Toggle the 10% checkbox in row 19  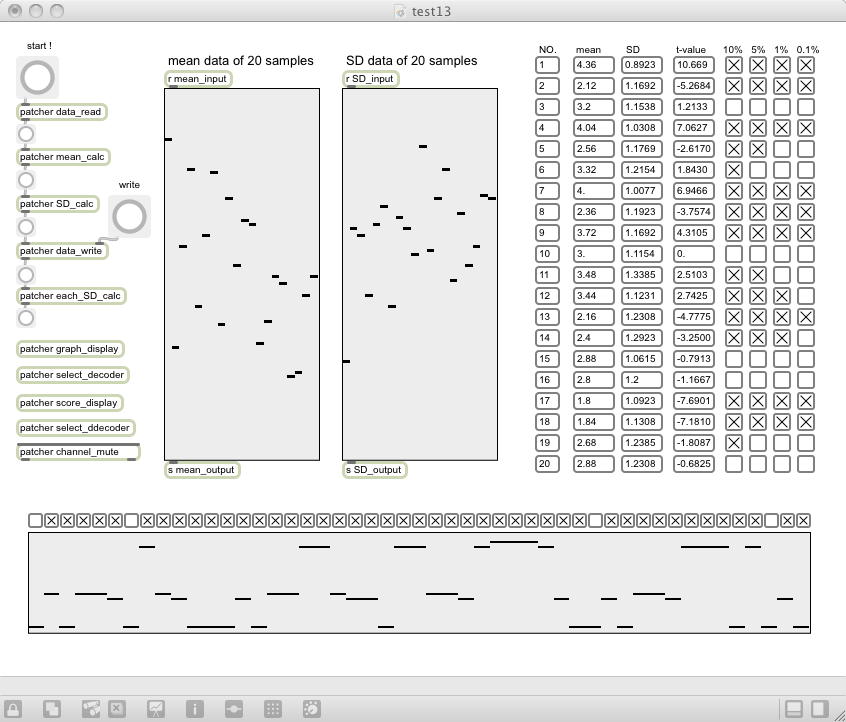pyautogui.click(x=733, y=443)
